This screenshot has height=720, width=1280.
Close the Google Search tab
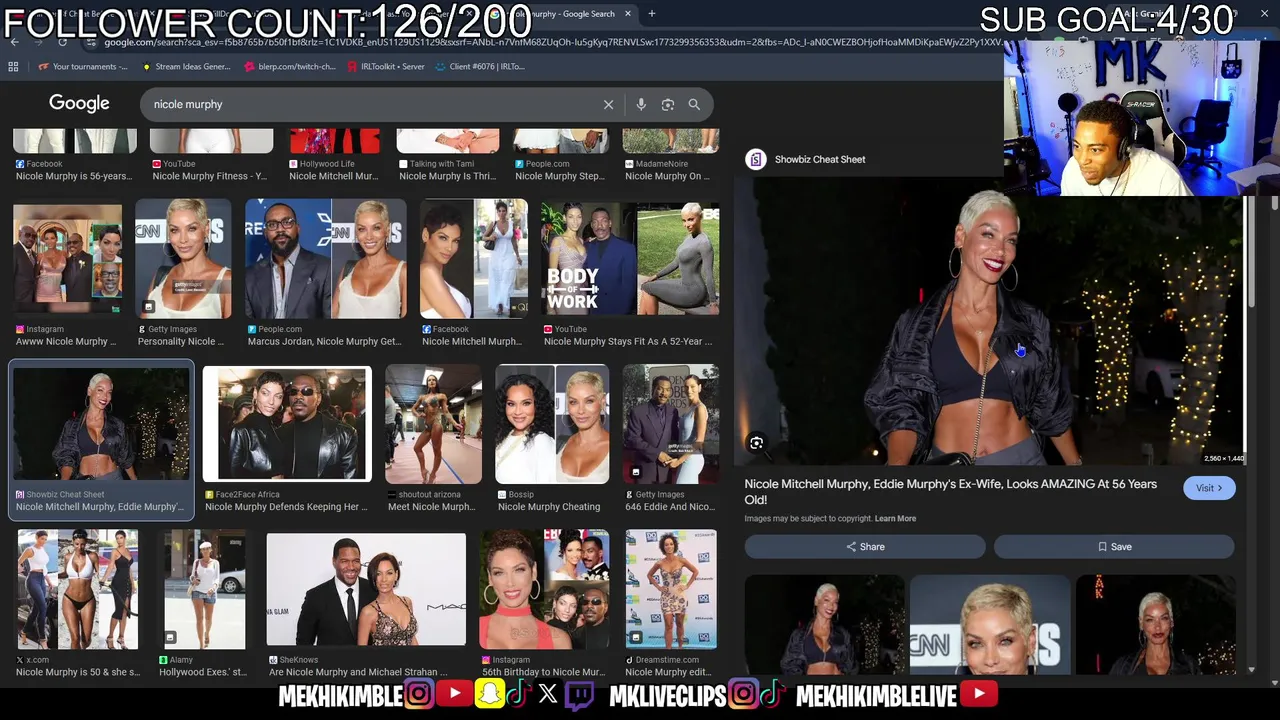tap(628, 14)
